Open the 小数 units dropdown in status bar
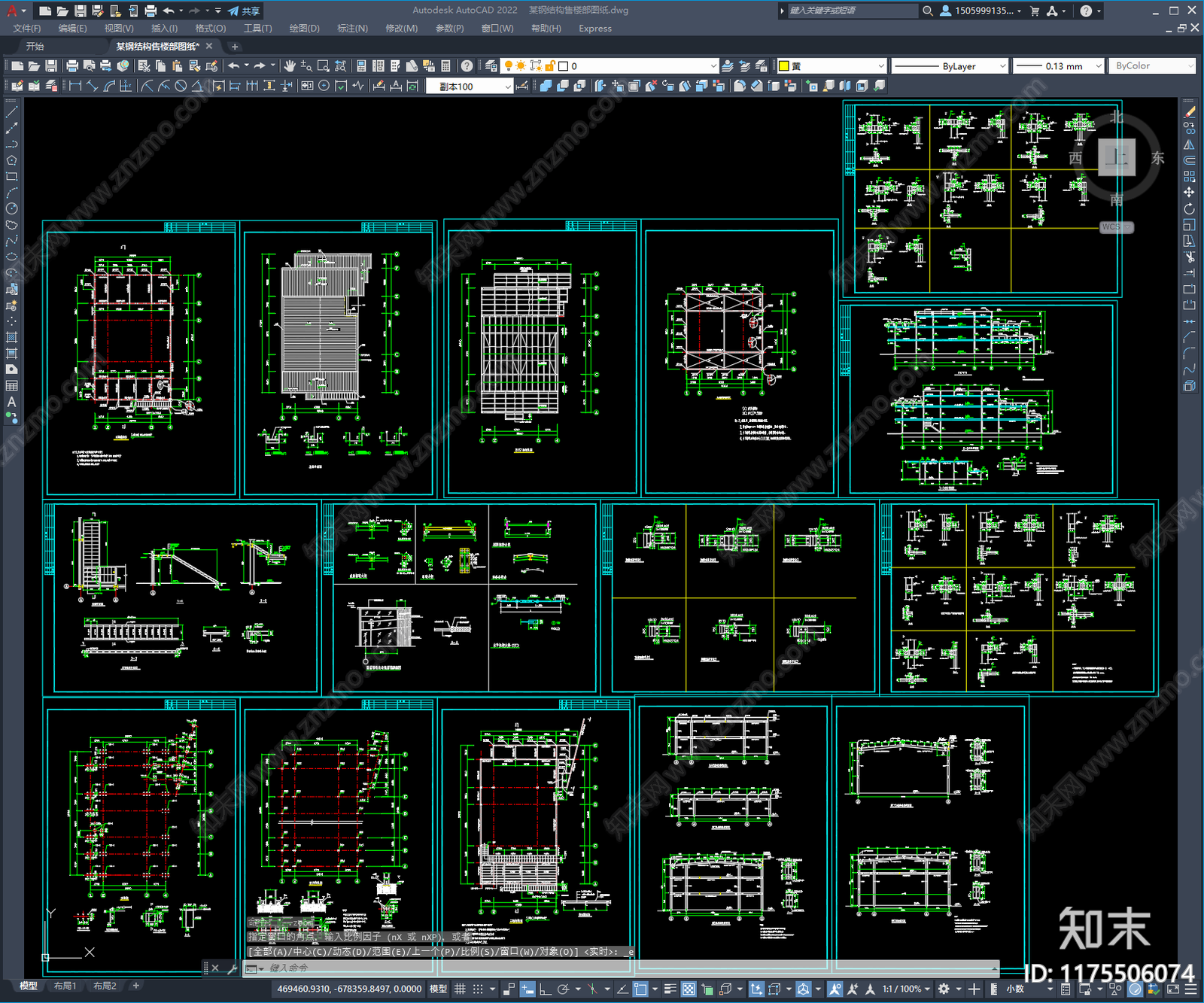 coord(1016,989)
